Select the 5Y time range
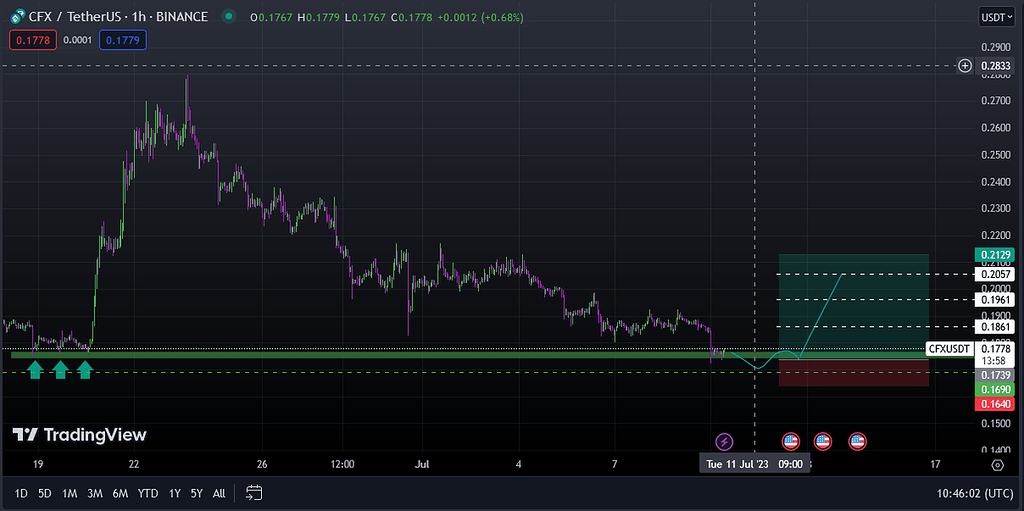 (197, 493)
